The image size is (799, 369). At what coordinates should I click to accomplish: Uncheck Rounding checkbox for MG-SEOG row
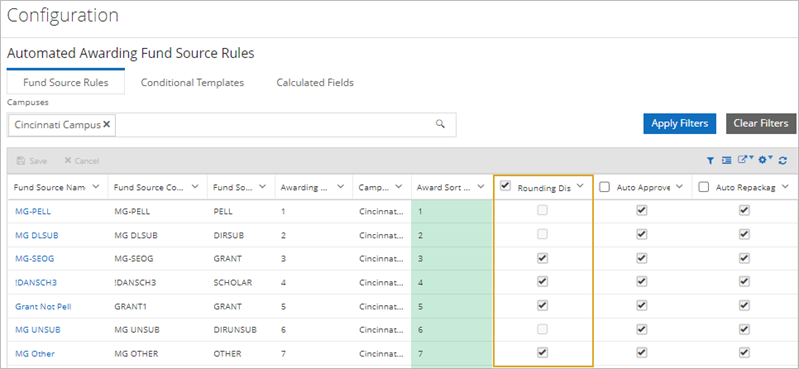[542, 258]
